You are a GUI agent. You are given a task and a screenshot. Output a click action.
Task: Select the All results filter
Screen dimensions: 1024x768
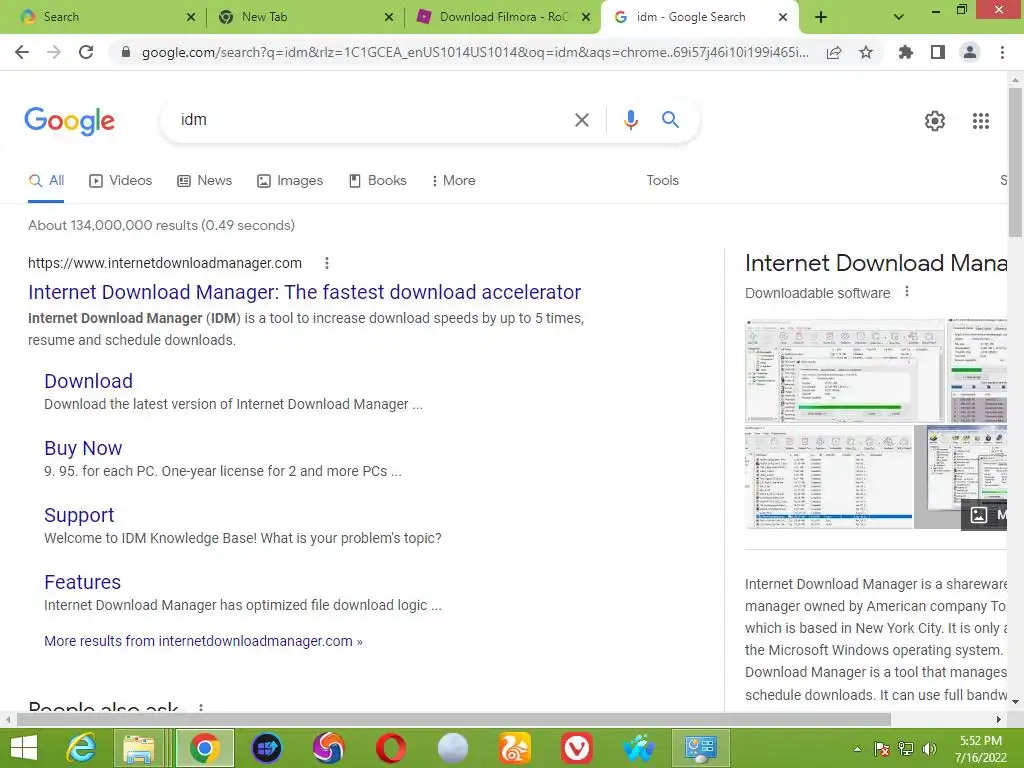[46, 181]
